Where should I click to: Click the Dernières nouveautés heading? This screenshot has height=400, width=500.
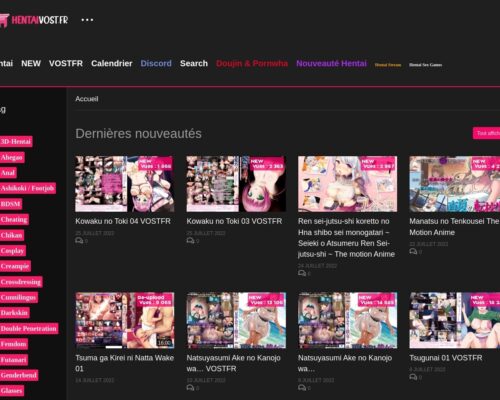point(138,133)
